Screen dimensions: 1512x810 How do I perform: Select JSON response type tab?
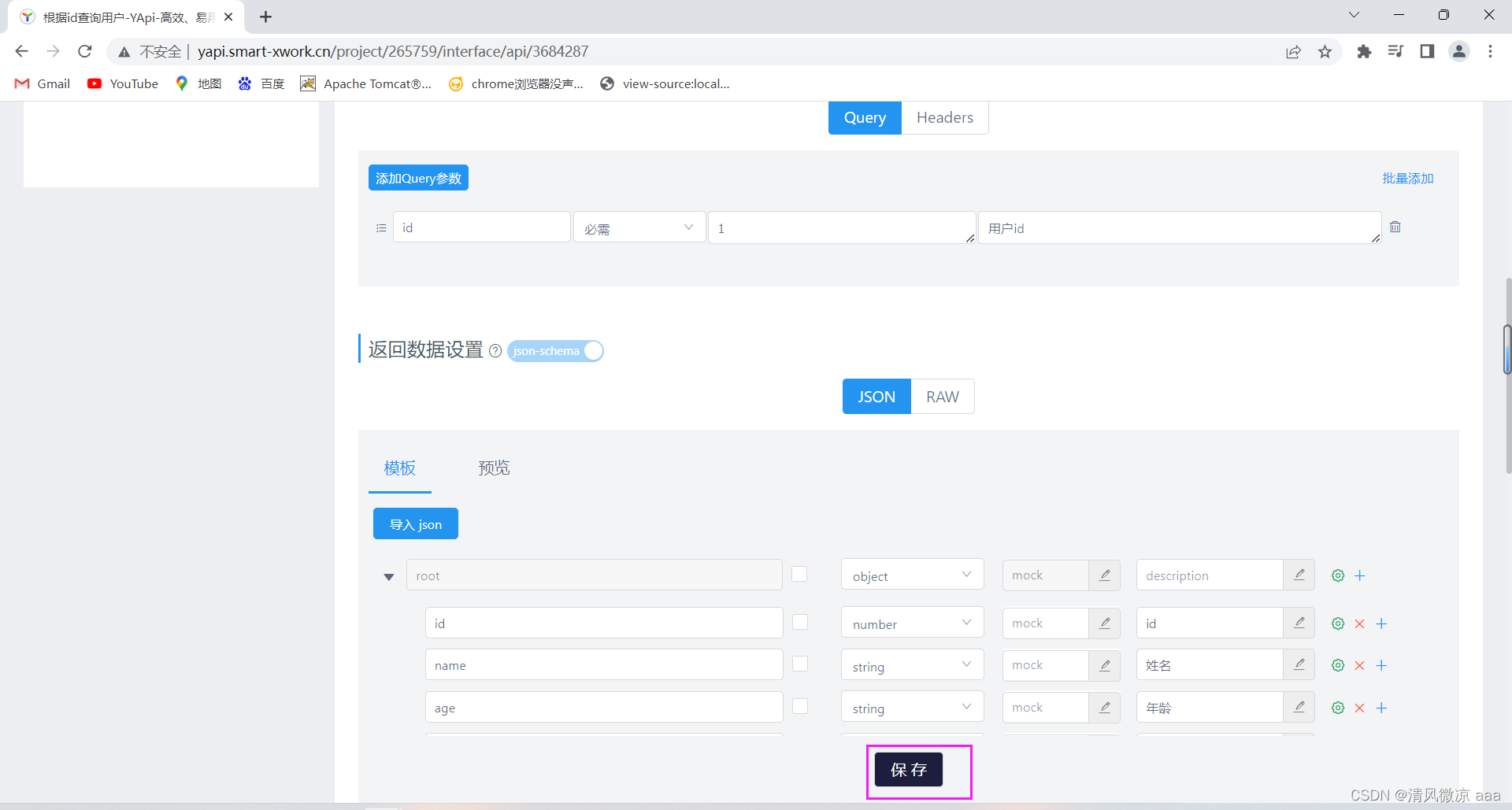click(876, 397)
